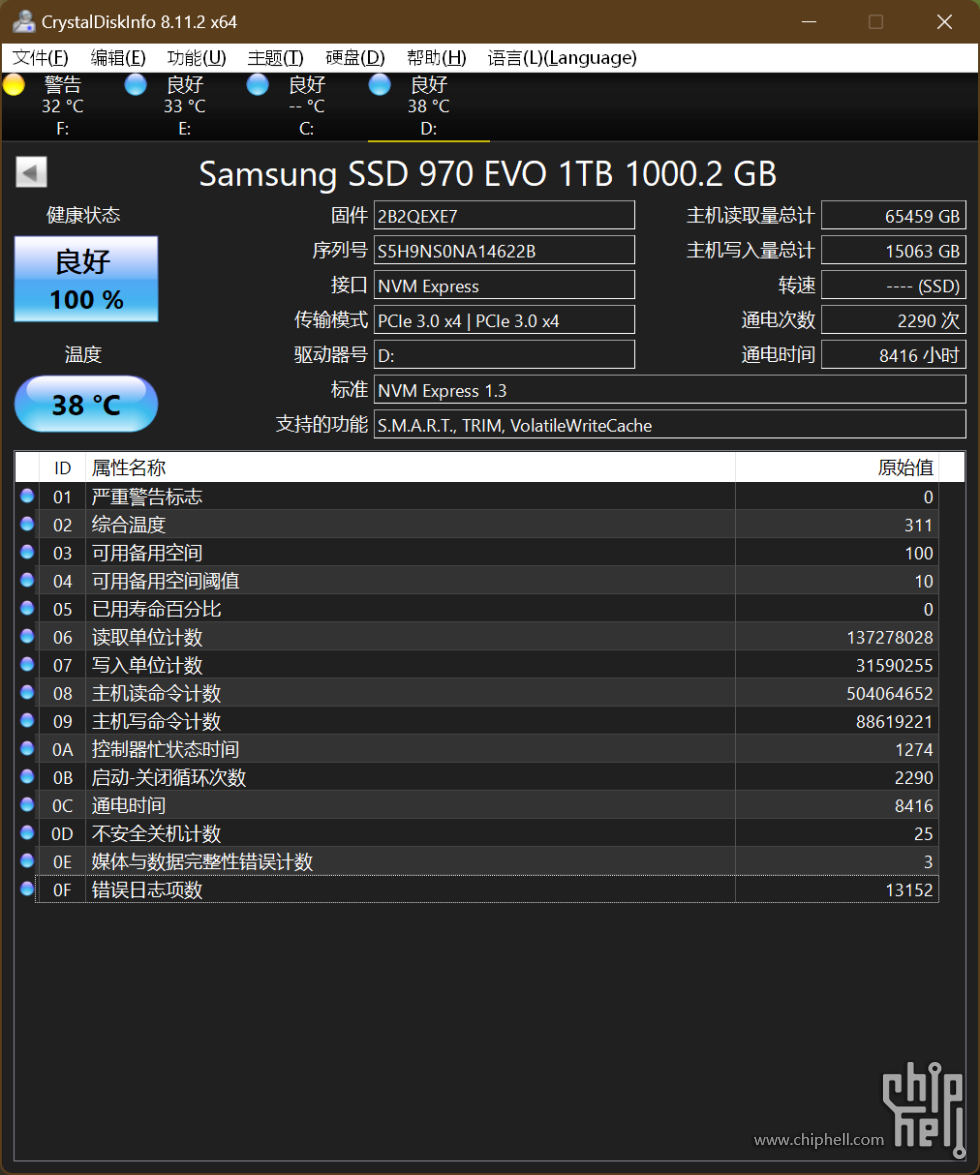Click the ID column header
Image resolution: width=980 pixels, height=1175 pixels.
tap(62, 468)
